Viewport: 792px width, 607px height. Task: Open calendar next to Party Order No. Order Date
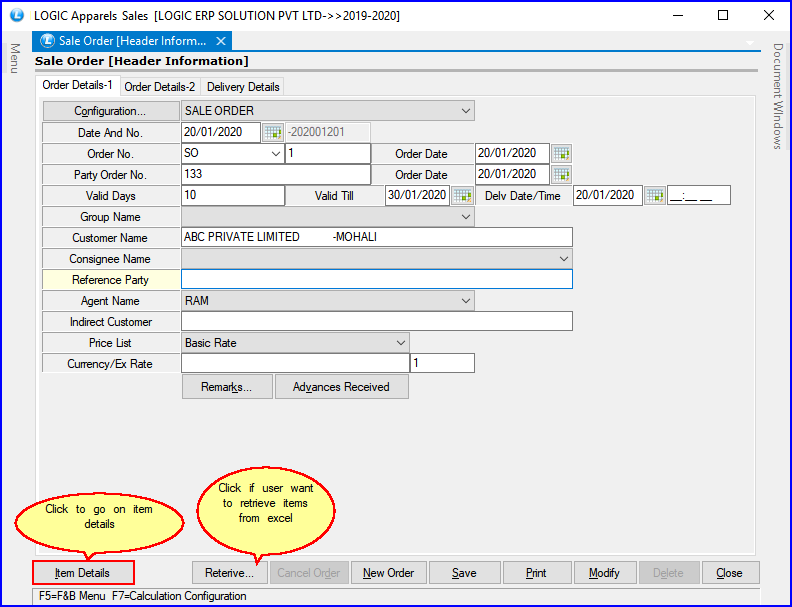click(561, 175)
